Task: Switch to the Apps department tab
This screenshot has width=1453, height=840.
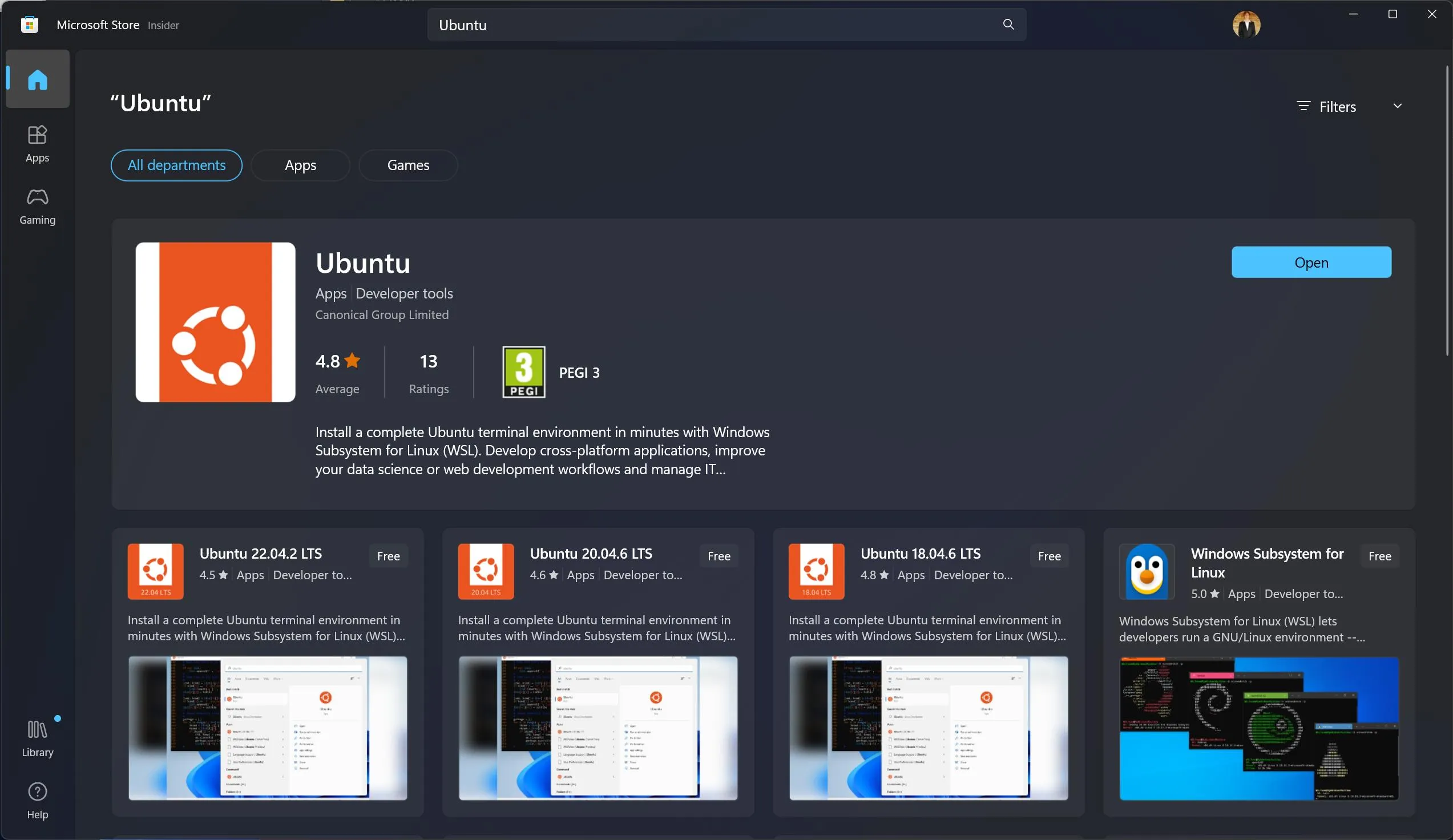Action: [300, 165]
